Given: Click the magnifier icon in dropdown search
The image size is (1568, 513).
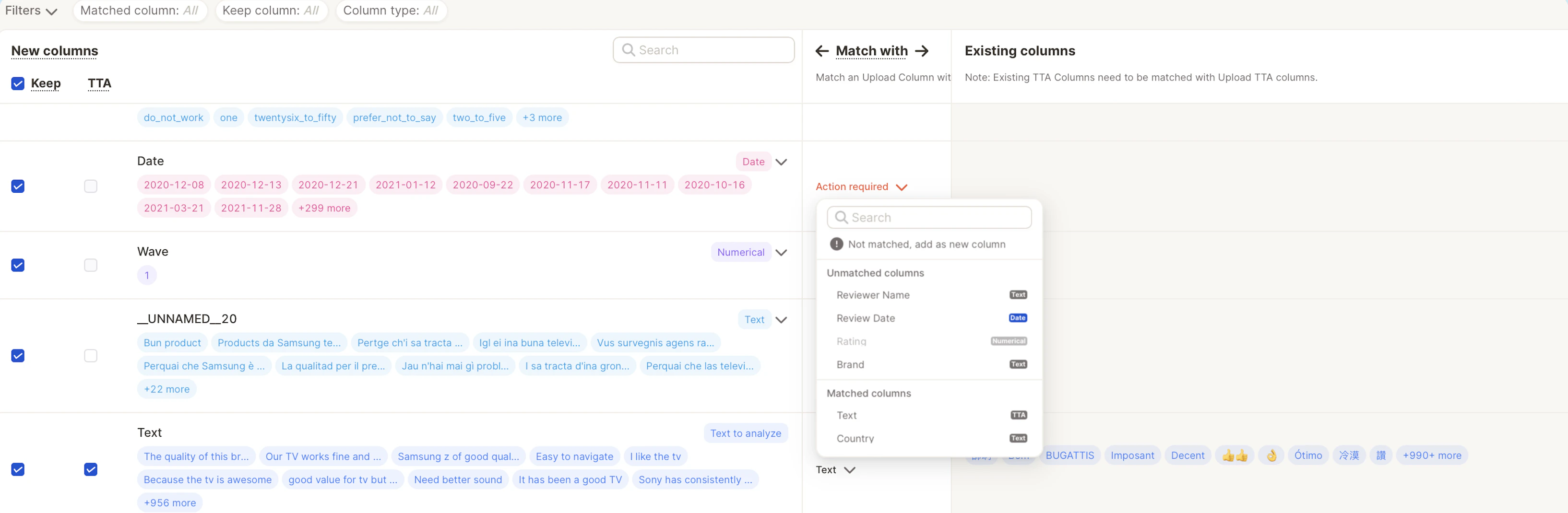Looking at the screenshot, I should (x=841, y=217).
